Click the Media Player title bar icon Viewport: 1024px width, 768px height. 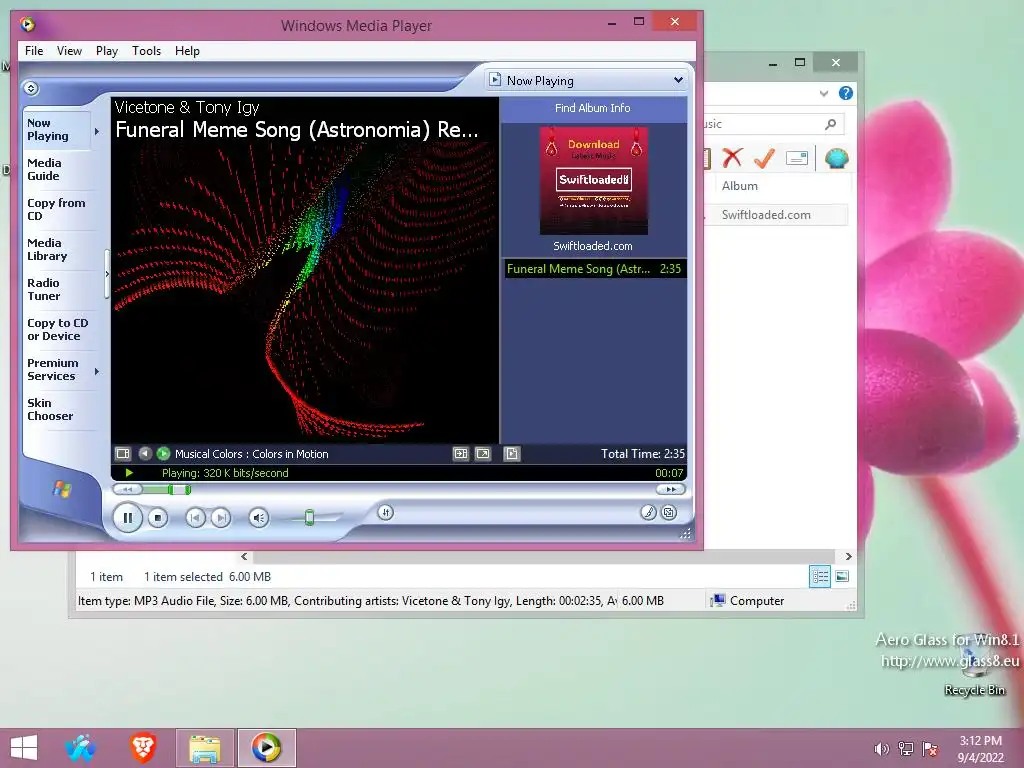coord(27,25)
